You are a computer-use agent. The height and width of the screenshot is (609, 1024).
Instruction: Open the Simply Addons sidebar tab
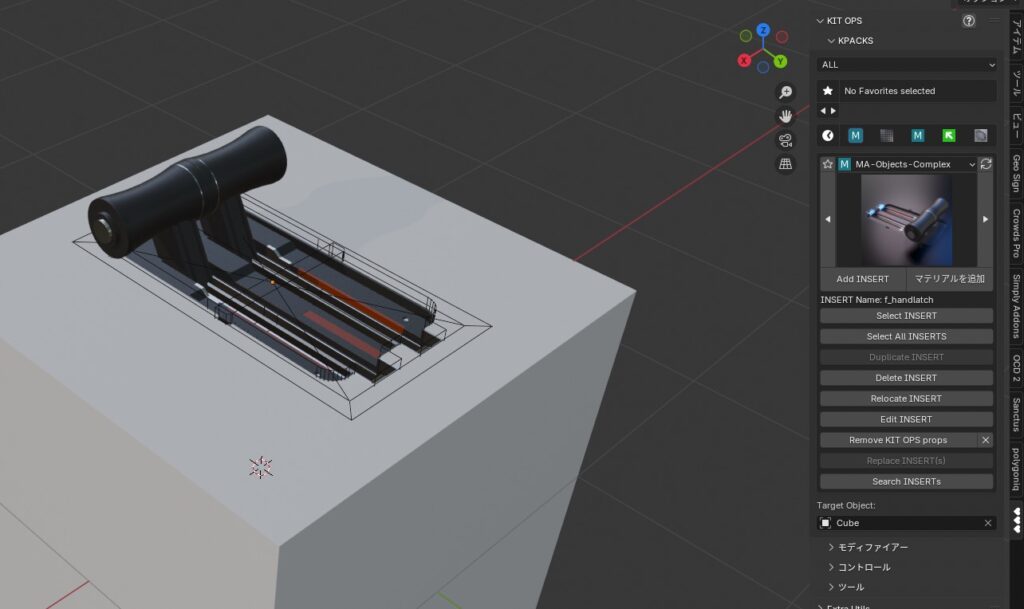pyautogui.click(x=1016, y=305)
